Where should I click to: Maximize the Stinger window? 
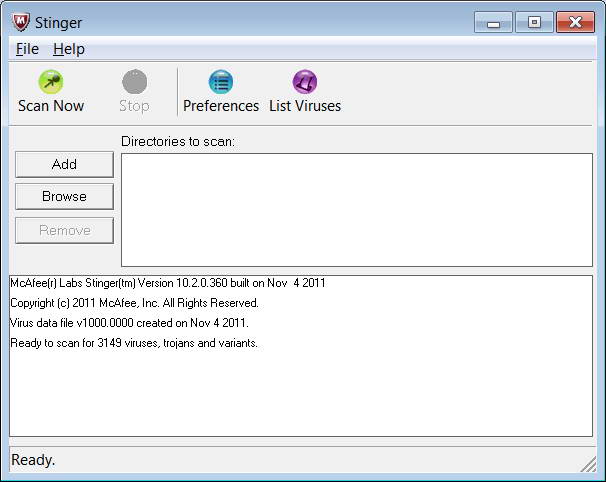(534, 22)
